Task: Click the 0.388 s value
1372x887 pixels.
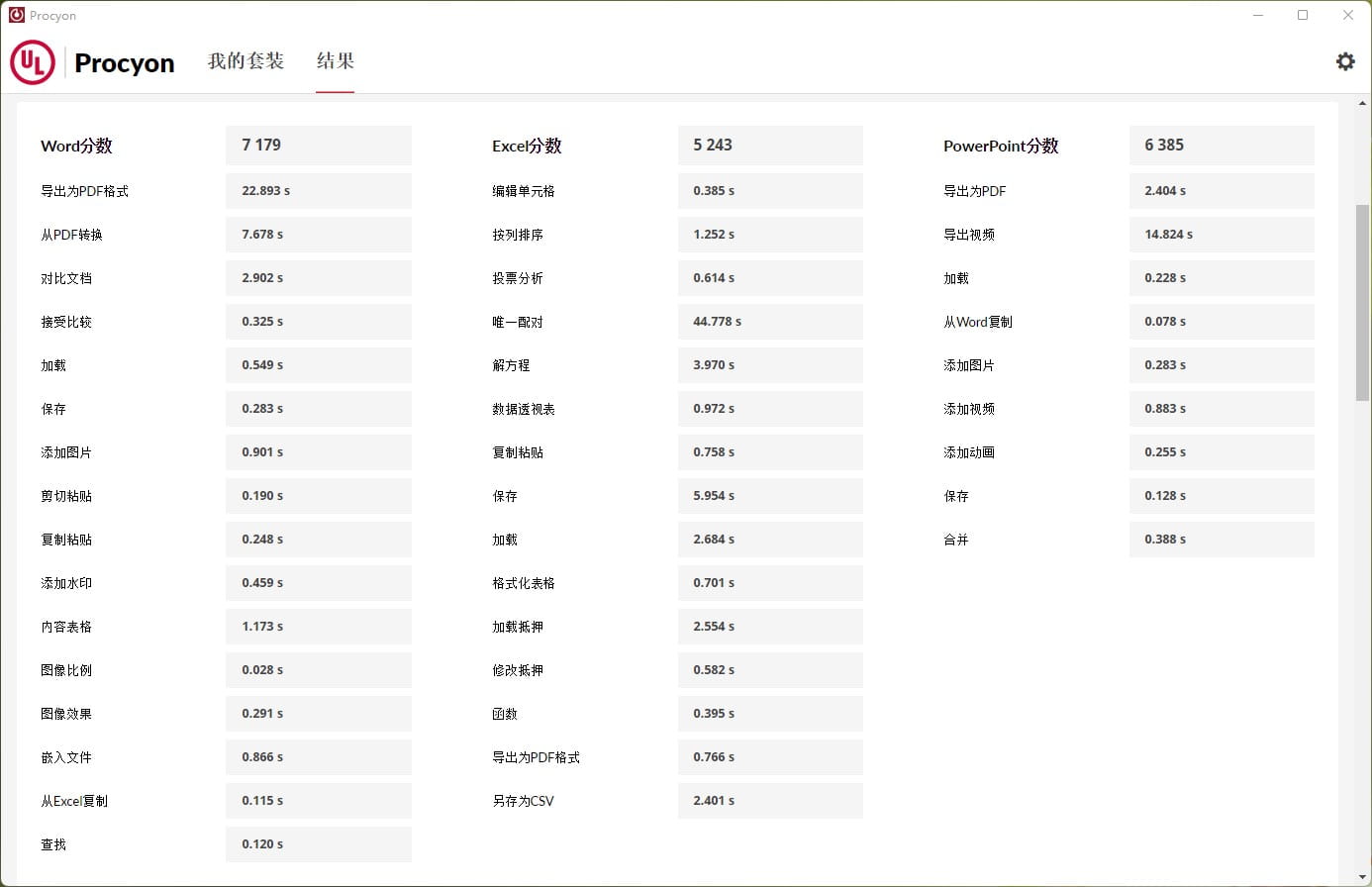Action: pyautogui.click(x=1222, y=540)
